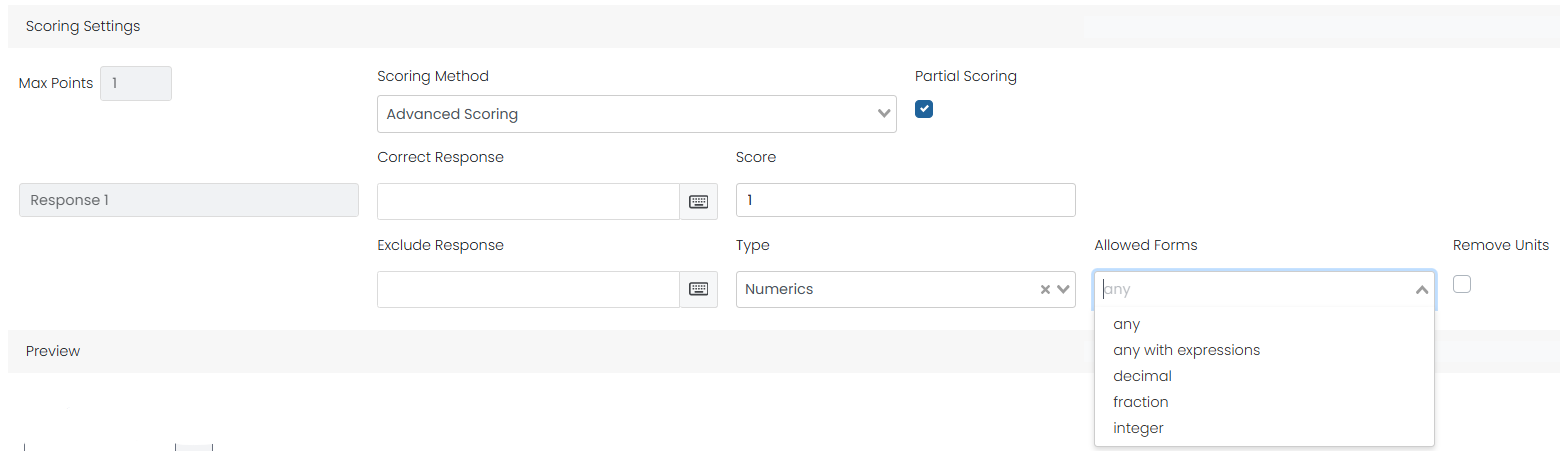Click the Correct Response input field
The image size is (1560, 451).
[528, 201]
